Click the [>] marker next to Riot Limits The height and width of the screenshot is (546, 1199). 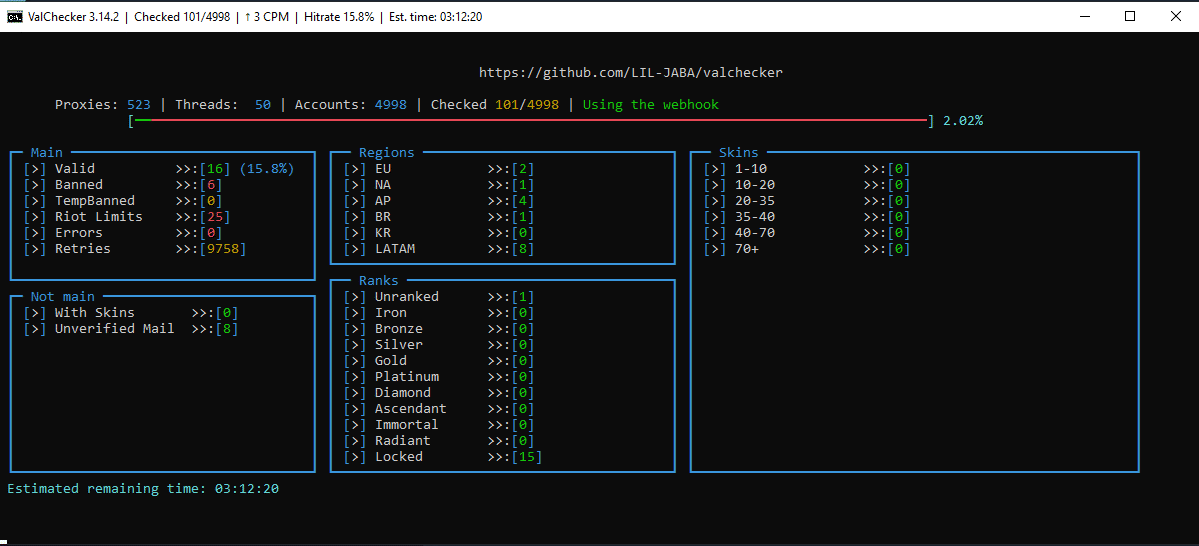click(x=35, y=217)
